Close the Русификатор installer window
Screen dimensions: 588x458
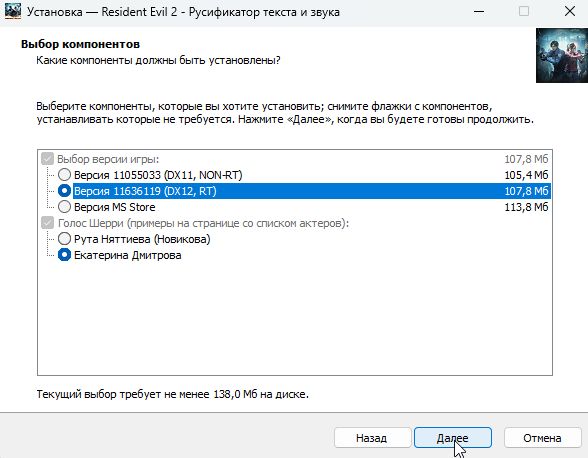pos(570,12)
